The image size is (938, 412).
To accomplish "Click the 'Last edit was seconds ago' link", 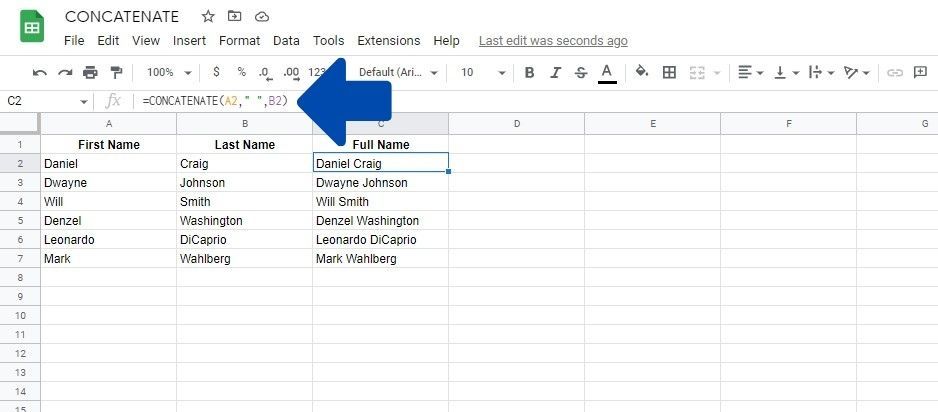I will click(x=553, y=41).
